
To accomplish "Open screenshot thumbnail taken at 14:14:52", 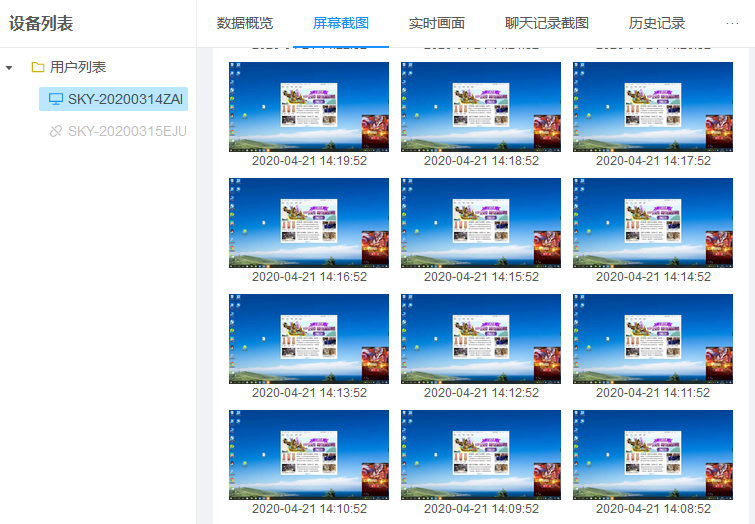I will tap(652, 223).
